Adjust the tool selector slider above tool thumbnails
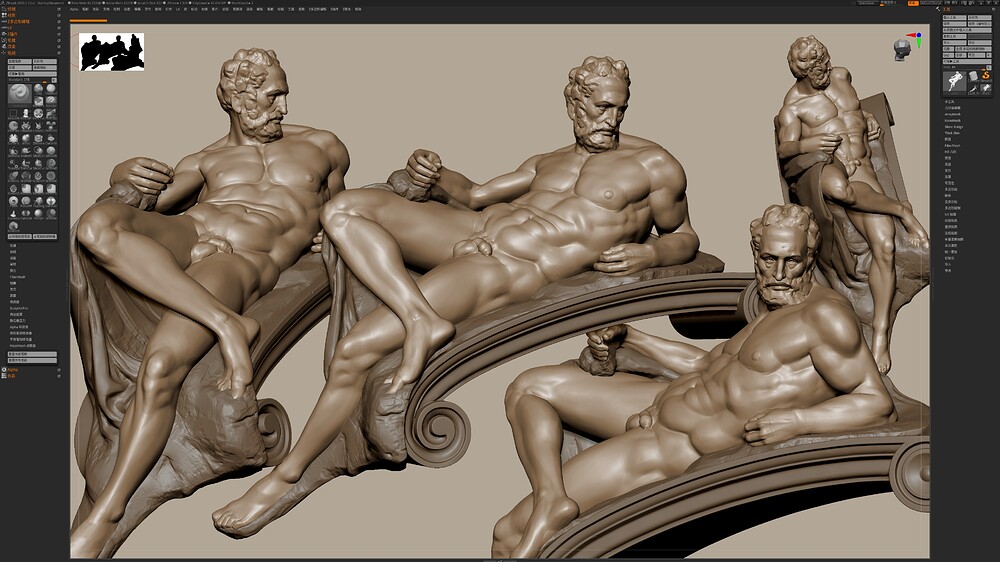Screen dimensions: 1000x562 click(964, 68)
